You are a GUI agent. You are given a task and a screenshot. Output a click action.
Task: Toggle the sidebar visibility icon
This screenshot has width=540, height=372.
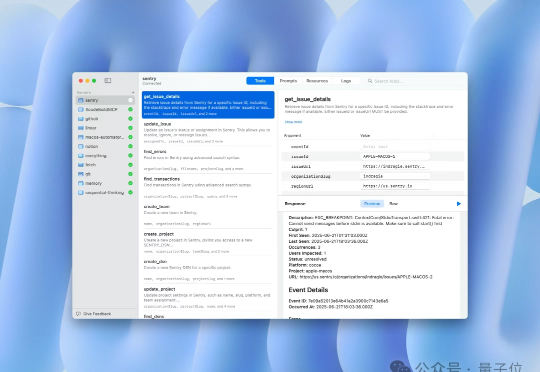coord(108,81)
